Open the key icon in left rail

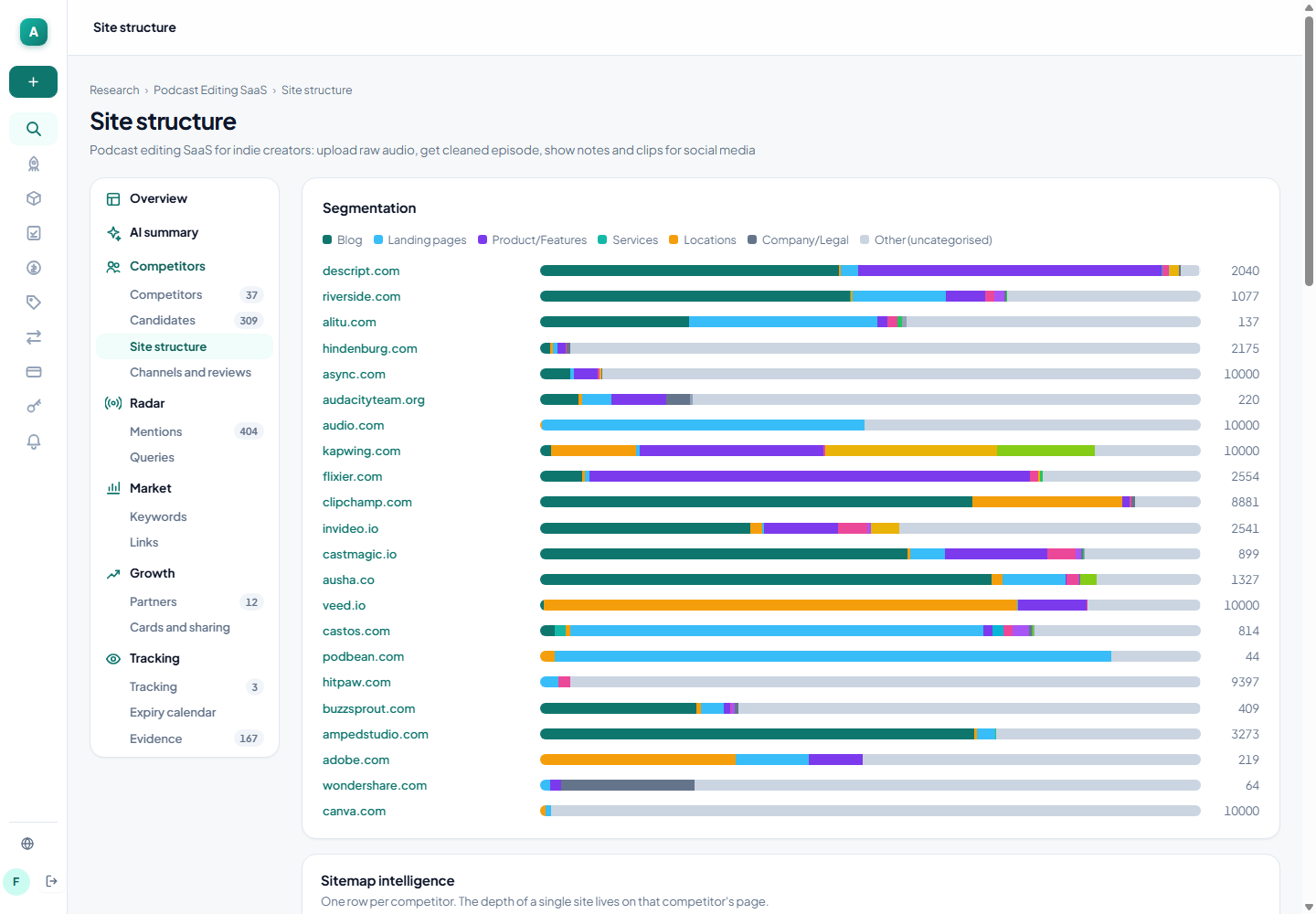[34, 407]
